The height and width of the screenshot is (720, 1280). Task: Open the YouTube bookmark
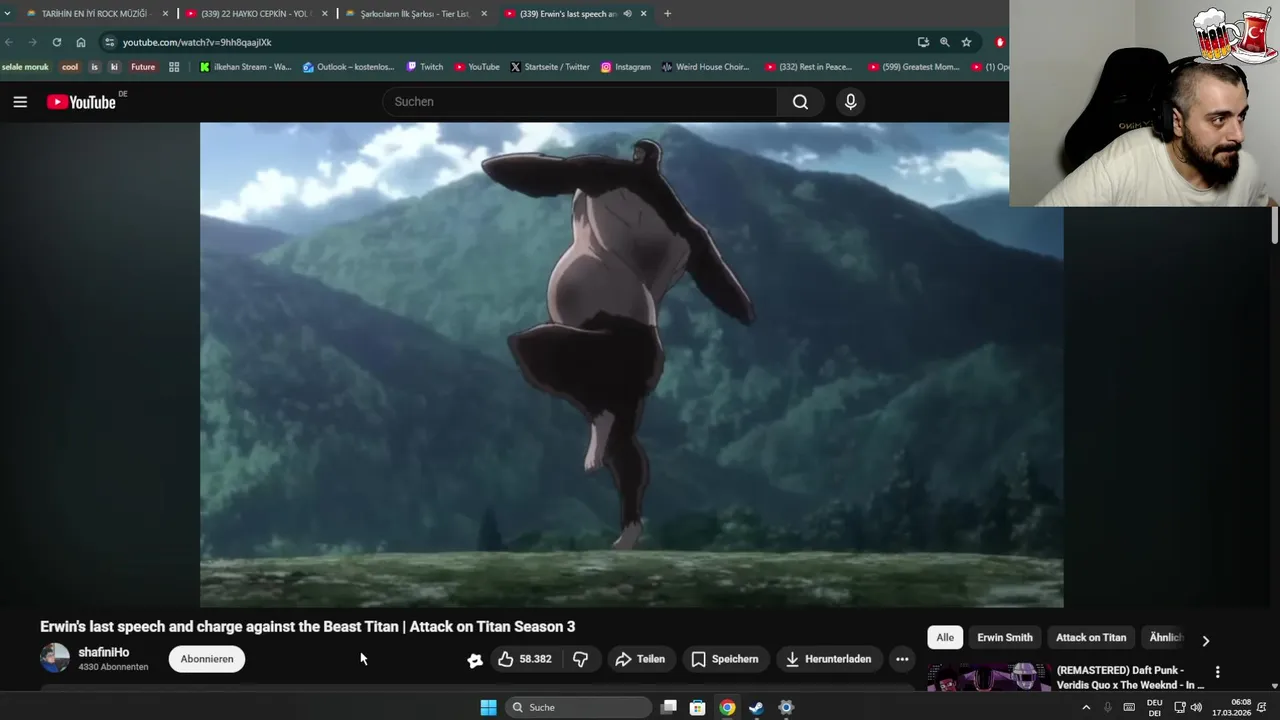tap(477, 67)
